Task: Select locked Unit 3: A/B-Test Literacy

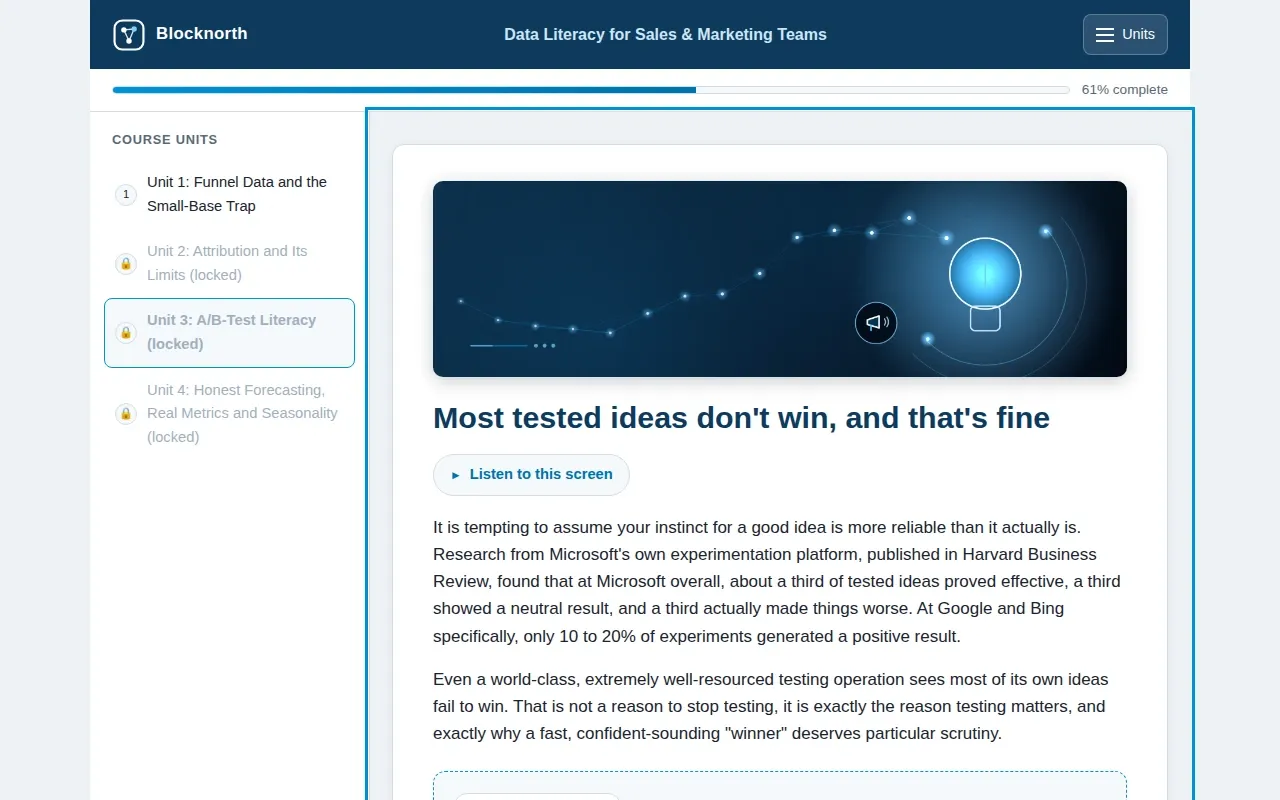Action: coord(229,332)
